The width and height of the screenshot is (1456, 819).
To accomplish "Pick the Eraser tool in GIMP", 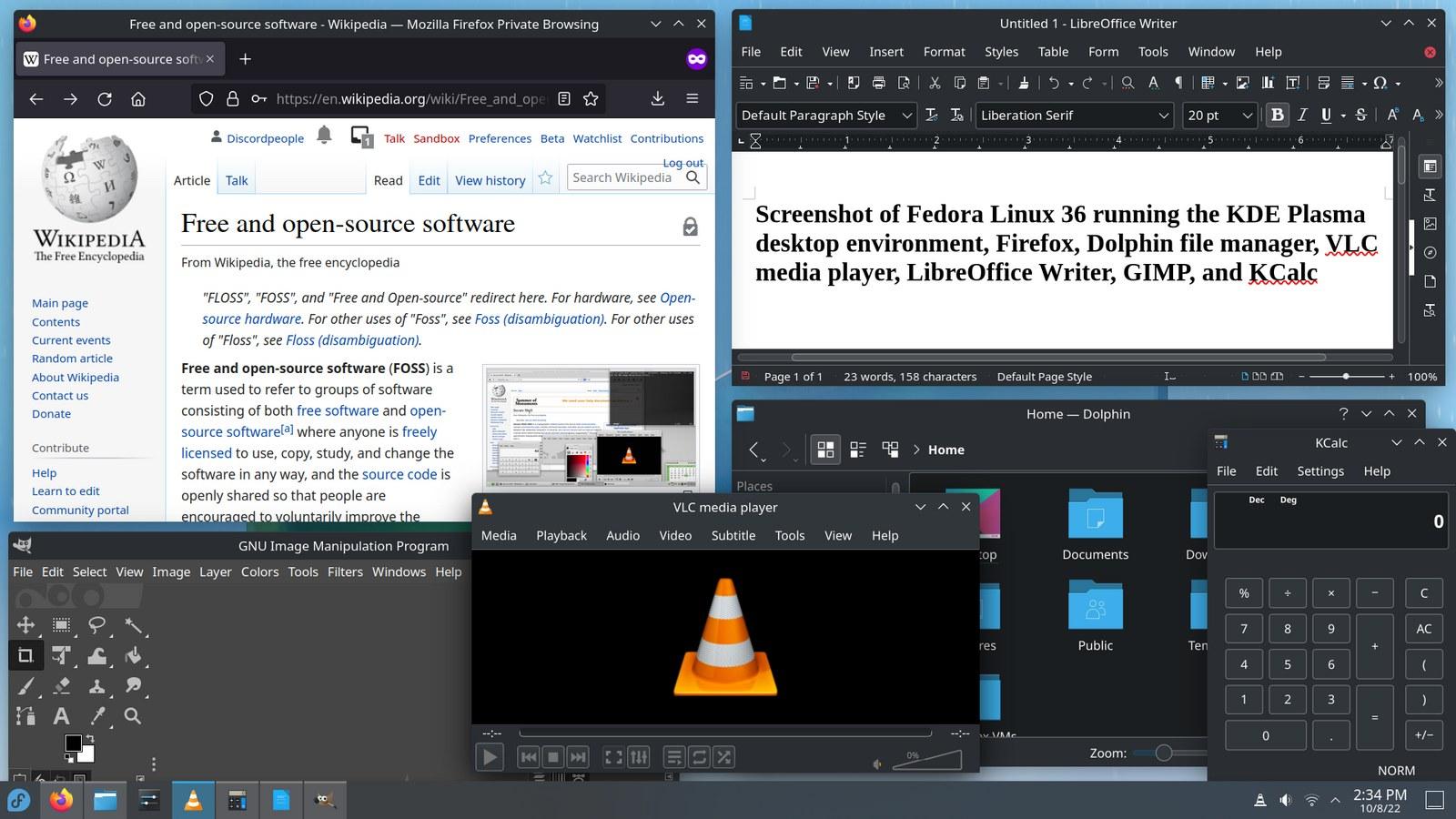I will [61, 686].
